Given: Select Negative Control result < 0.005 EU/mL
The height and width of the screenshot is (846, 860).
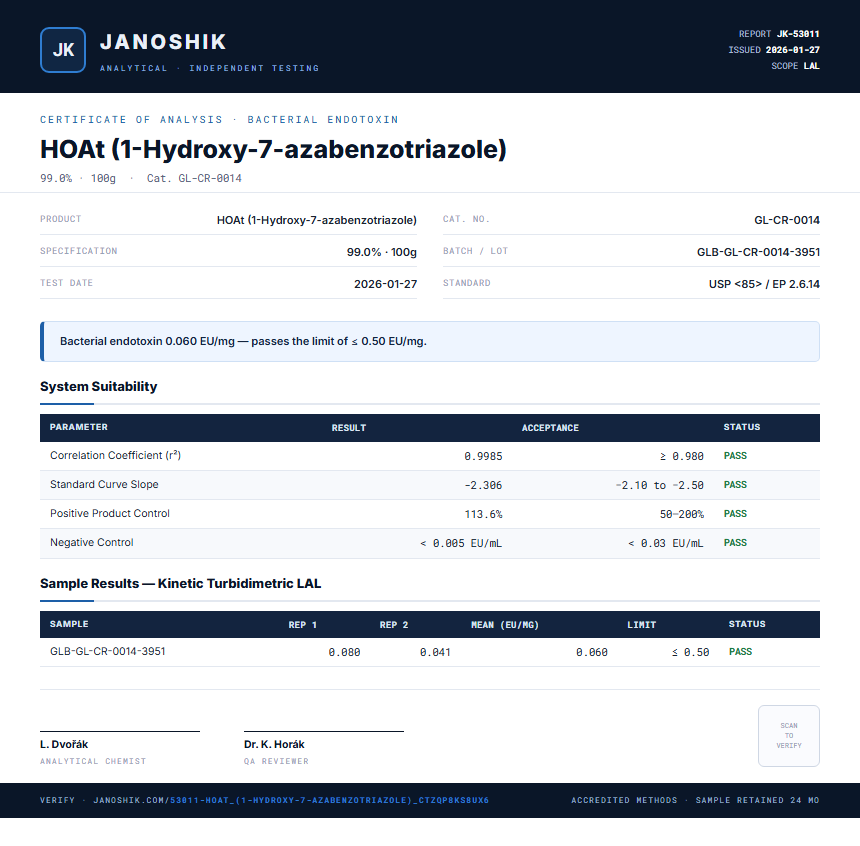Looking at the screenshot, I should [x=461, y=544].
